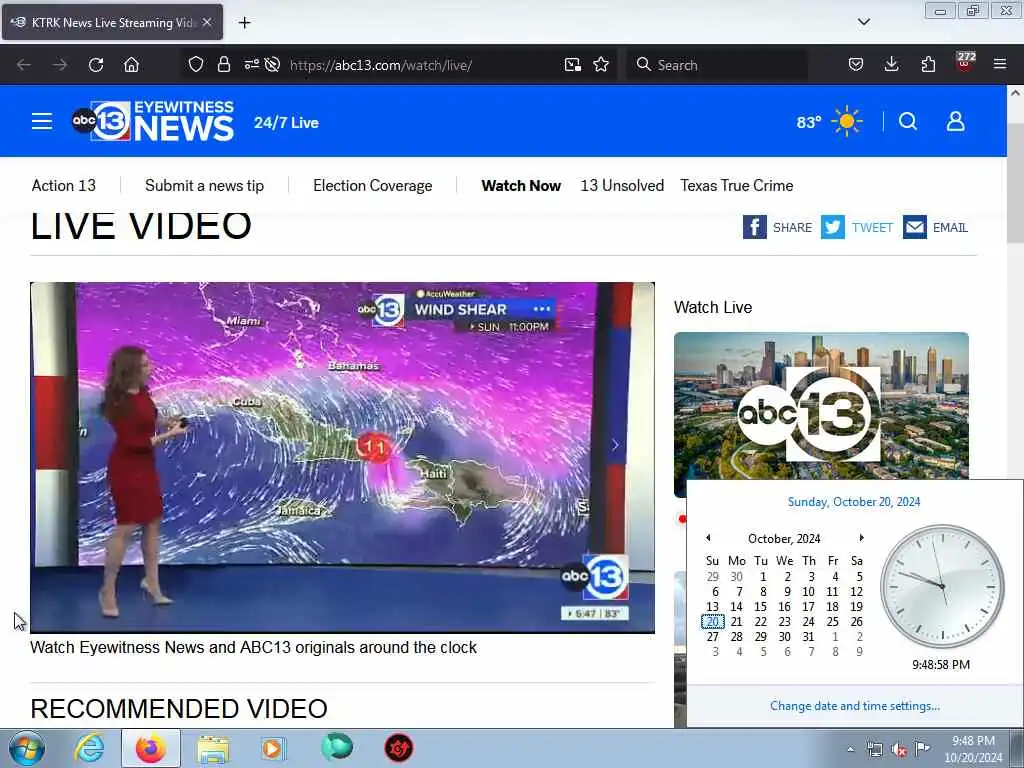Open the Windows Start menu
This screenshot has height=768, width=1024.
point(27,748)
